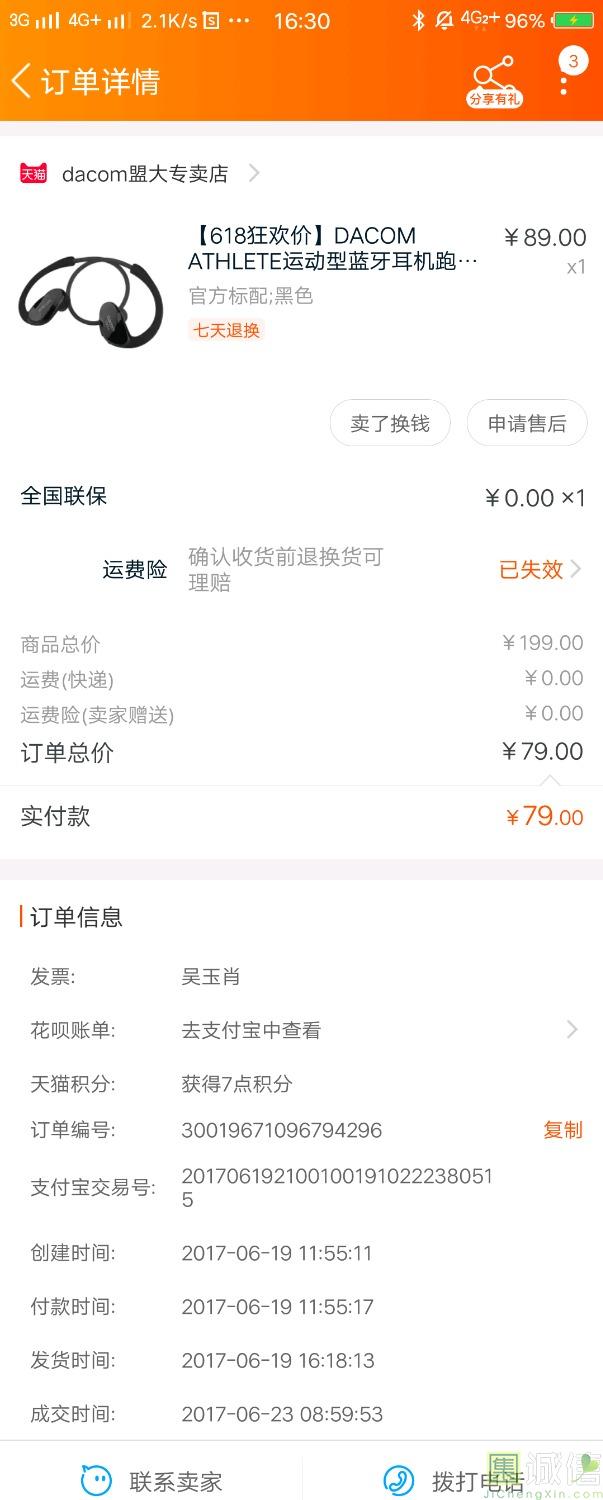Expand the 已失效 shipping insurance arrow
603x1500 pixels.
575,570
